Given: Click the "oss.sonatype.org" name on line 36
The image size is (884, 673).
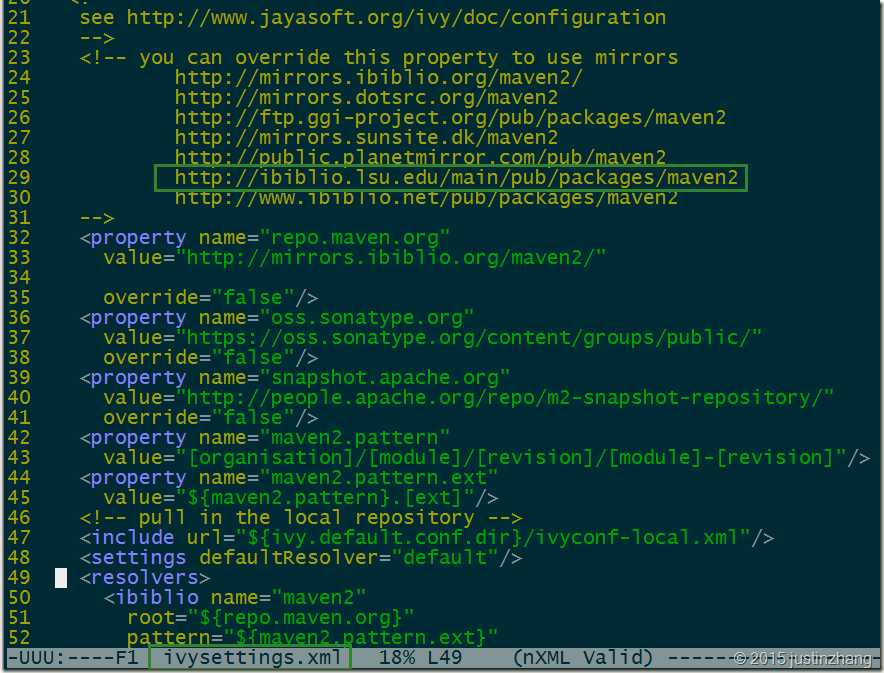Looking at the screenshot, I should [366, 317].
